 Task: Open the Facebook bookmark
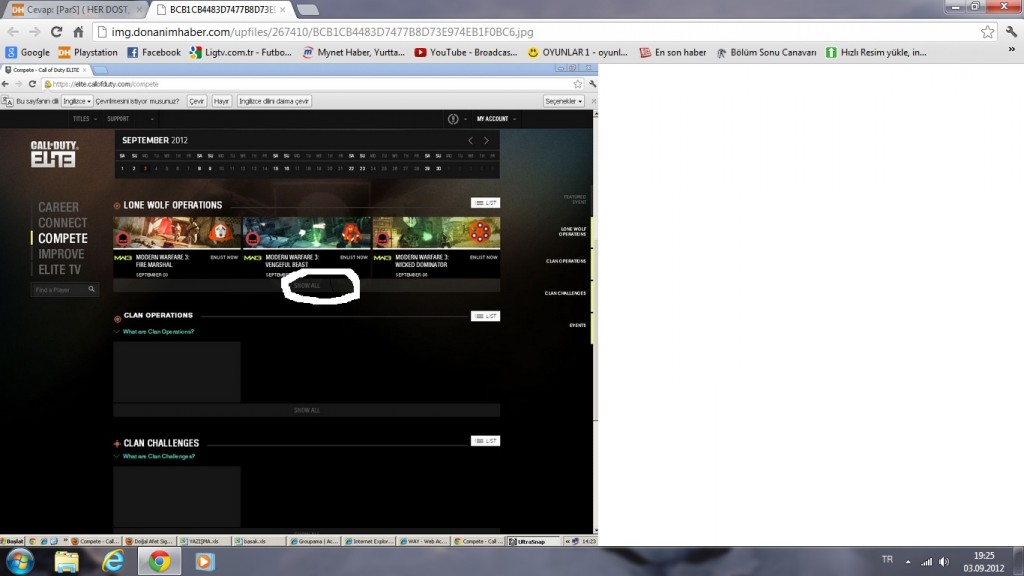point(154,52)
